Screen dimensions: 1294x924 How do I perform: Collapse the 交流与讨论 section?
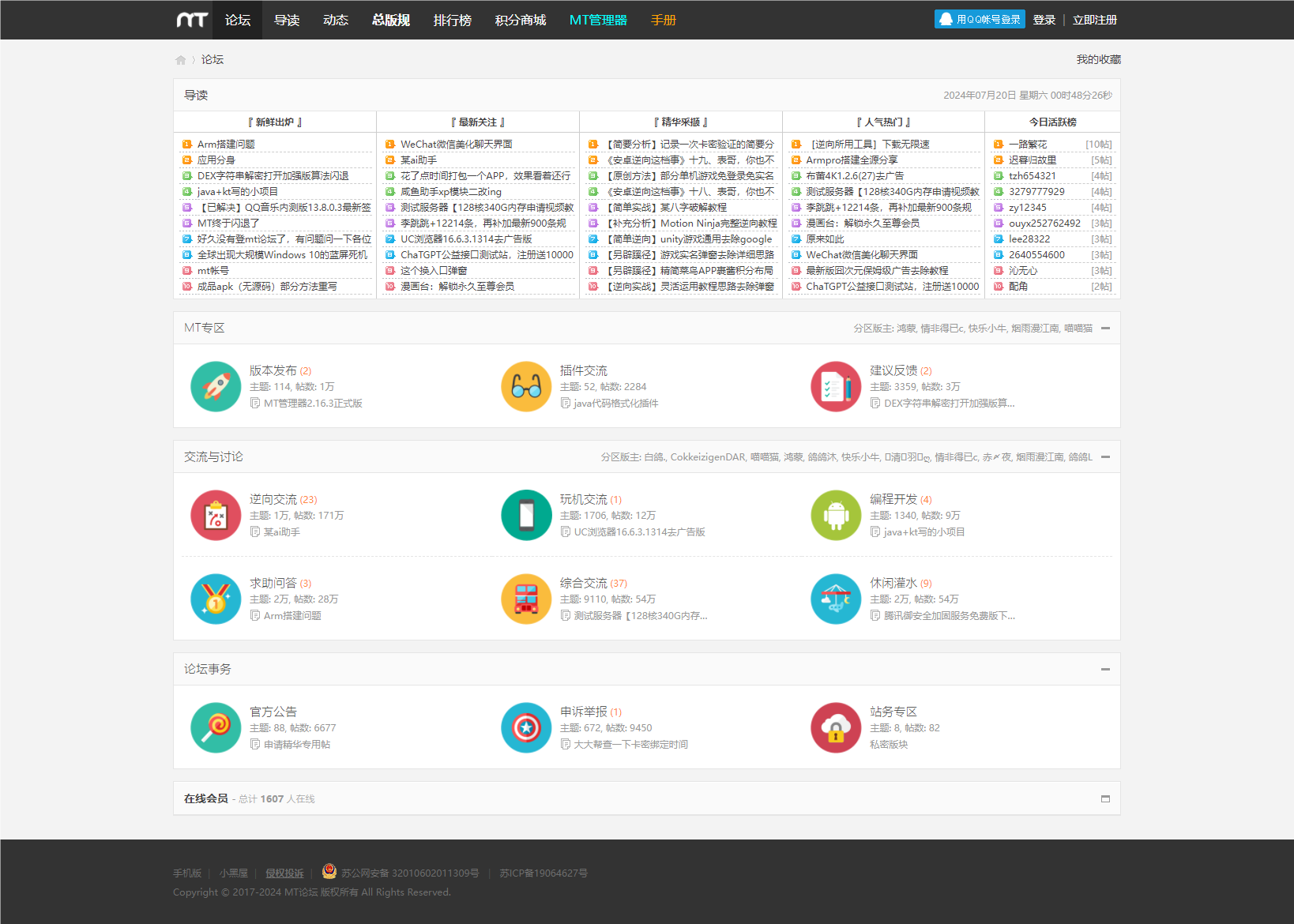(1105, 456)
